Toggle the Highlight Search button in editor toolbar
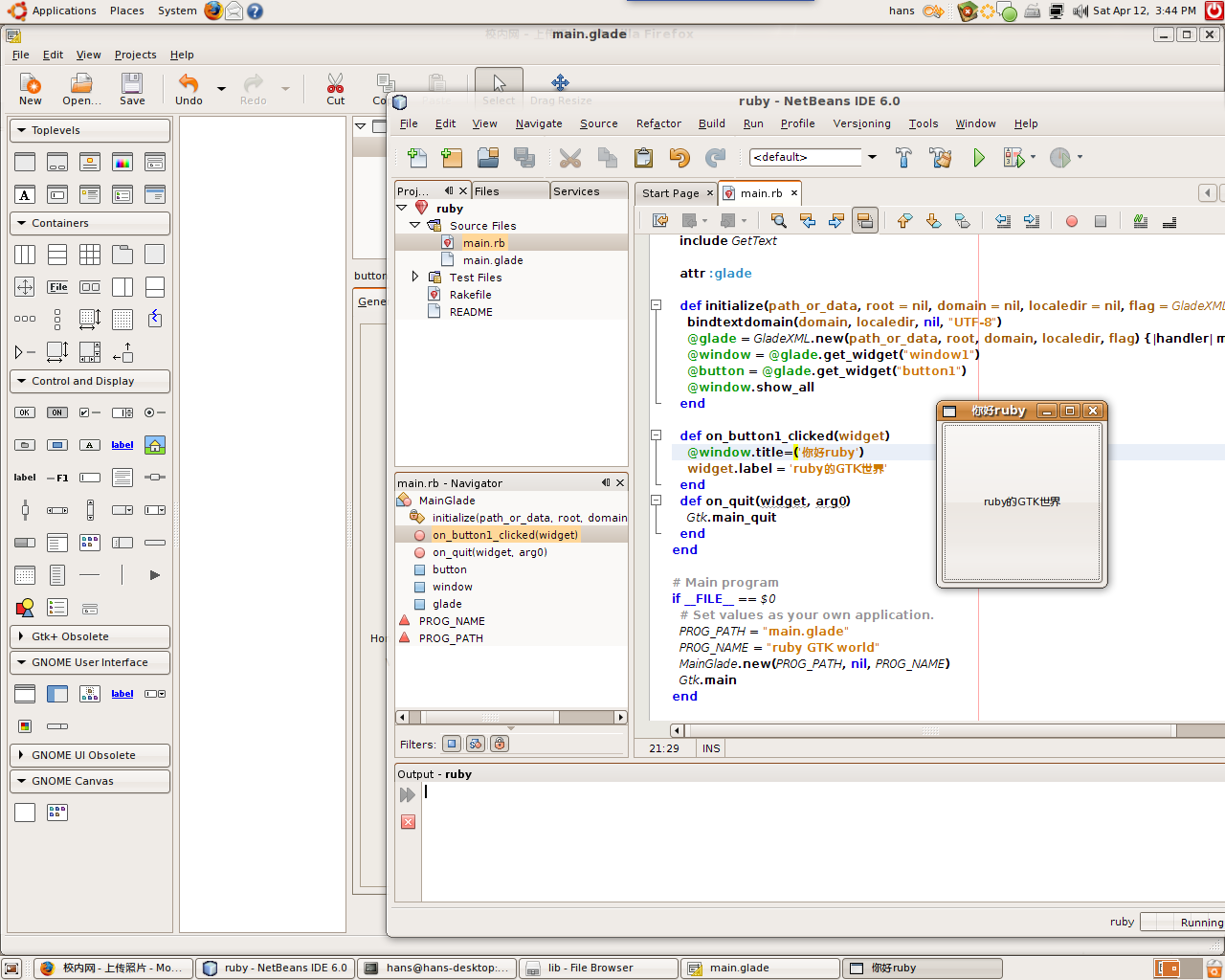The height and width of the screenshot is (980, 1225). point(865,221)
